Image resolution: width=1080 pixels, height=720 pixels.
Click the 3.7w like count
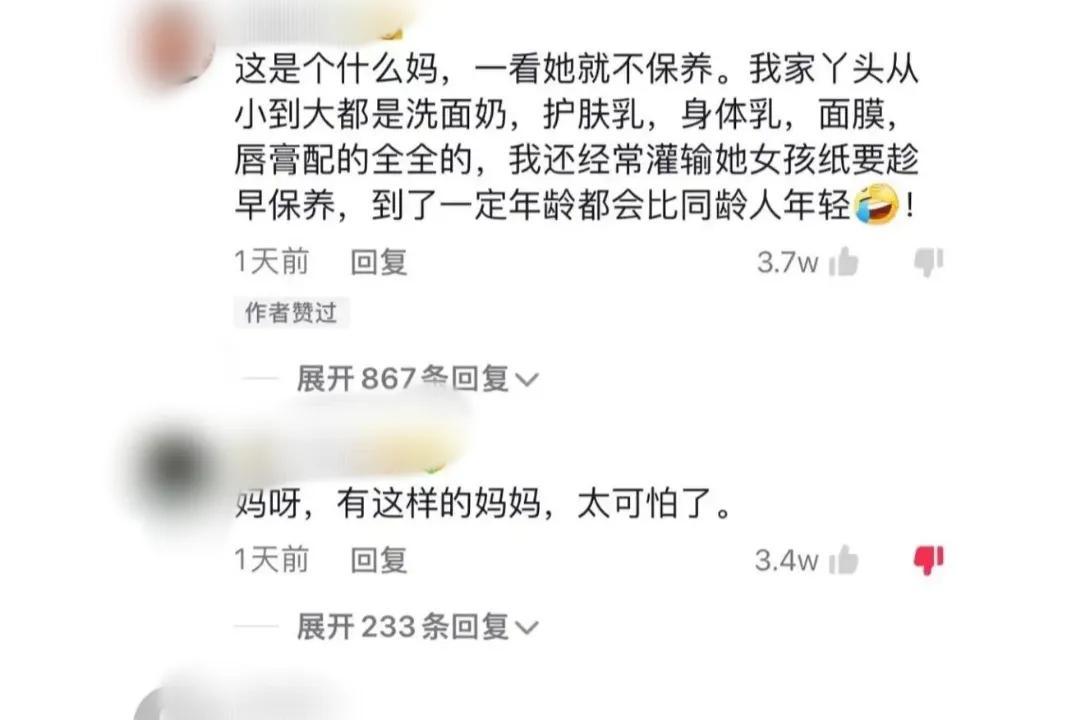pos(787,262)
